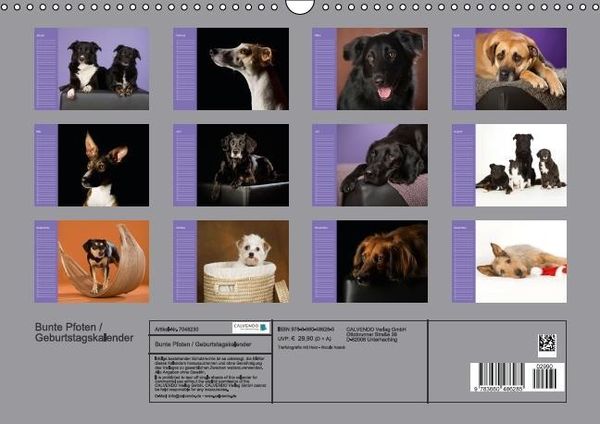Click the purple date column beside the Santa hat dog
This screenshot has height=424, width=600.
pyautogui.click(x=464, y=262)
